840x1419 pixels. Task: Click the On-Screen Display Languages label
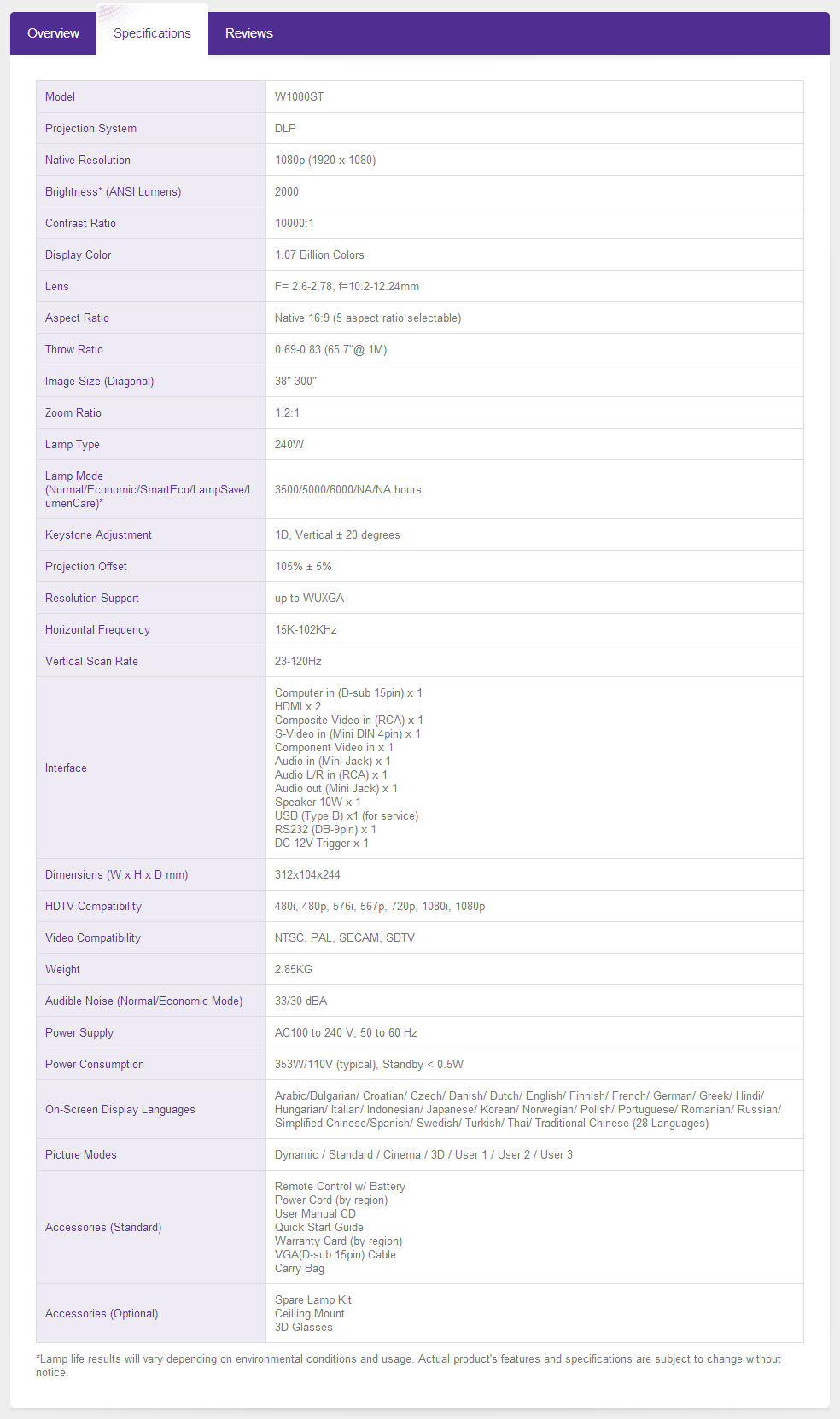coord(120,1109)
